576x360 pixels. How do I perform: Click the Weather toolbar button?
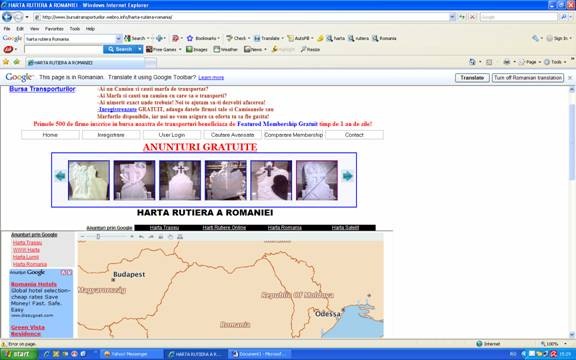pos(226,49)
